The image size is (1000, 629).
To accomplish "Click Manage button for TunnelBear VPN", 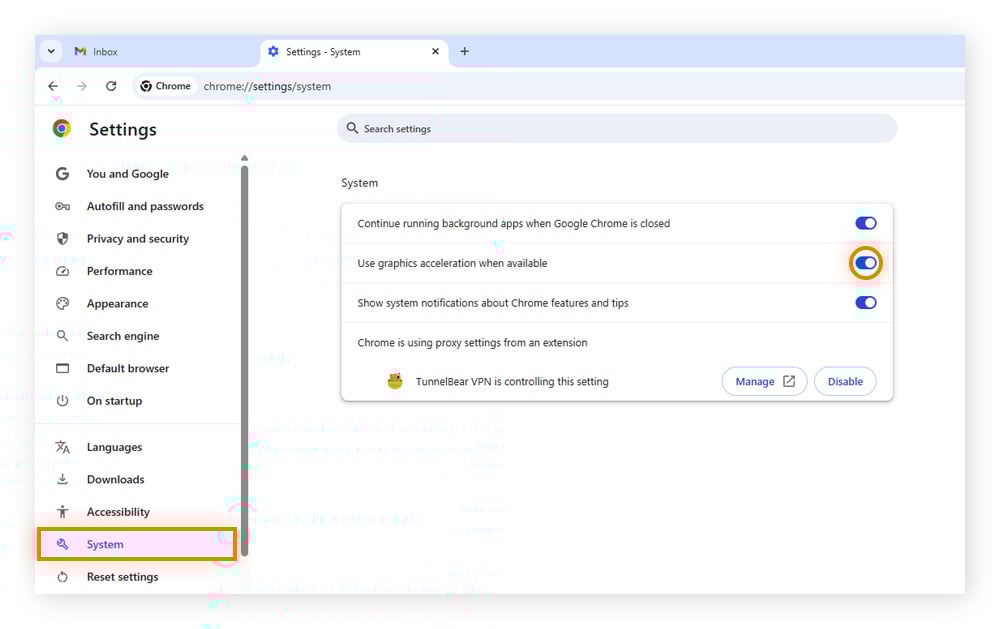I will click(764, 381).
